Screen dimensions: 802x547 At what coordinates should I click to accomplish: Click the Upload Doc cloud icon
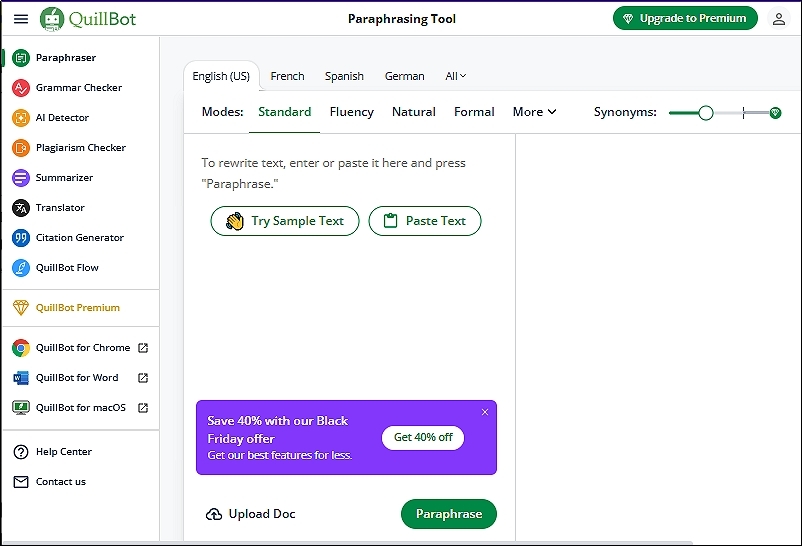point(214,514)
